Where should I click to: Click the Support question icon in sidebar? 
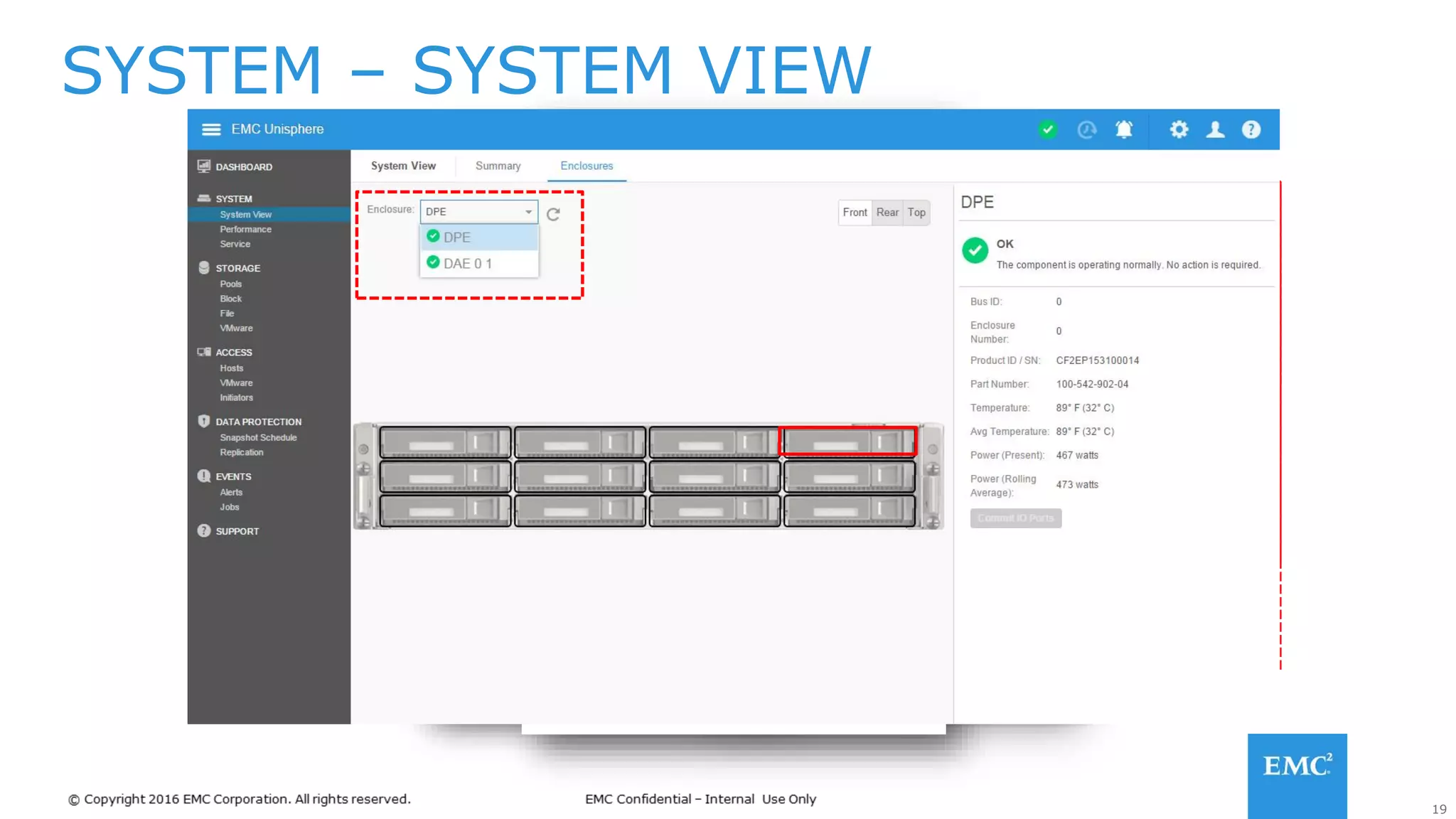click(204, 530)
